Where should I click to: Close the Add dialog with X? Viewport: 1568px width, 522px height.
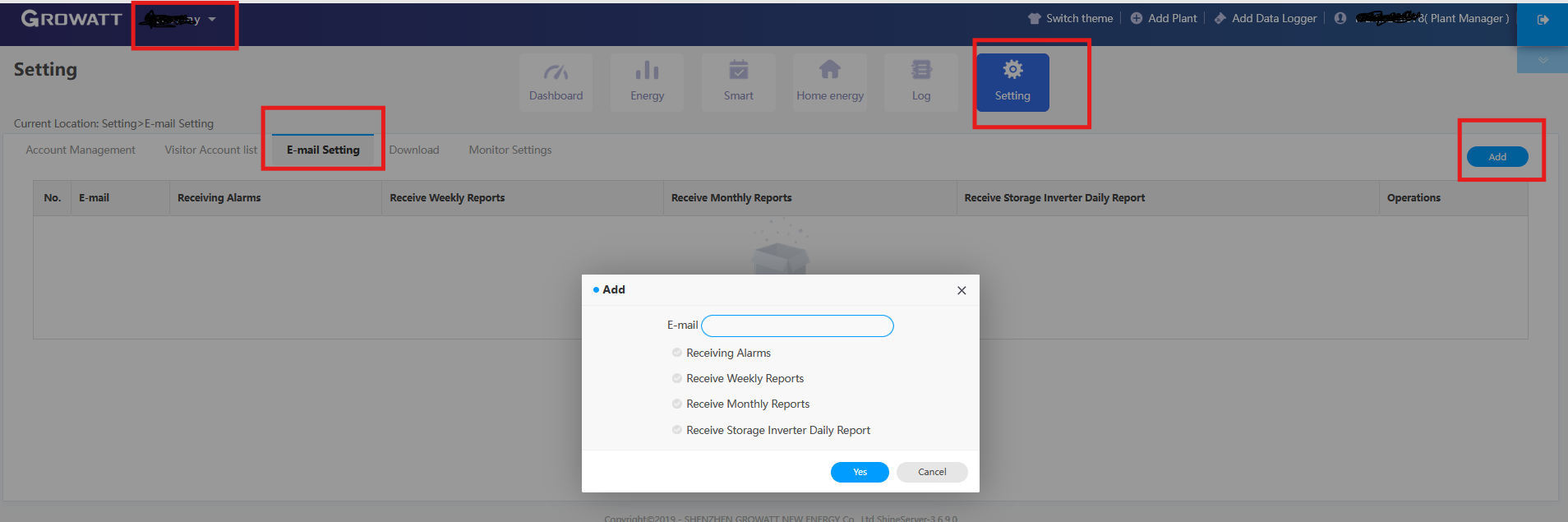point(962,290)
